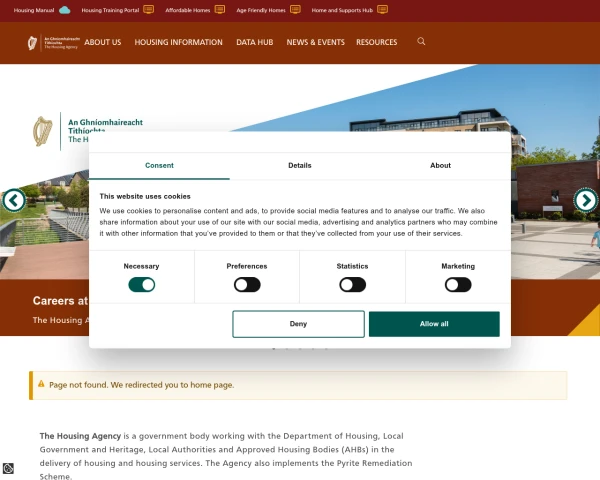
Task: Switch to the Details tab
Action: 300,166
